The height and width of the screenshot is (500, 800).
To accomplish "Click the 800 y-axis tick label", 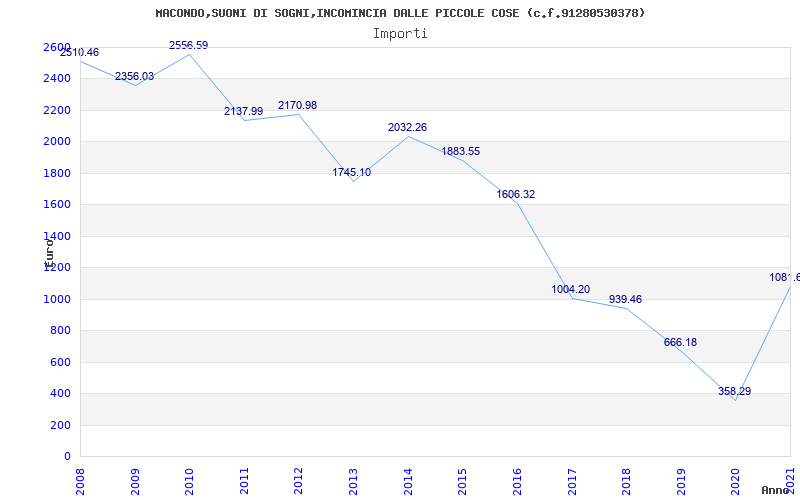I will tap(60, 331).
